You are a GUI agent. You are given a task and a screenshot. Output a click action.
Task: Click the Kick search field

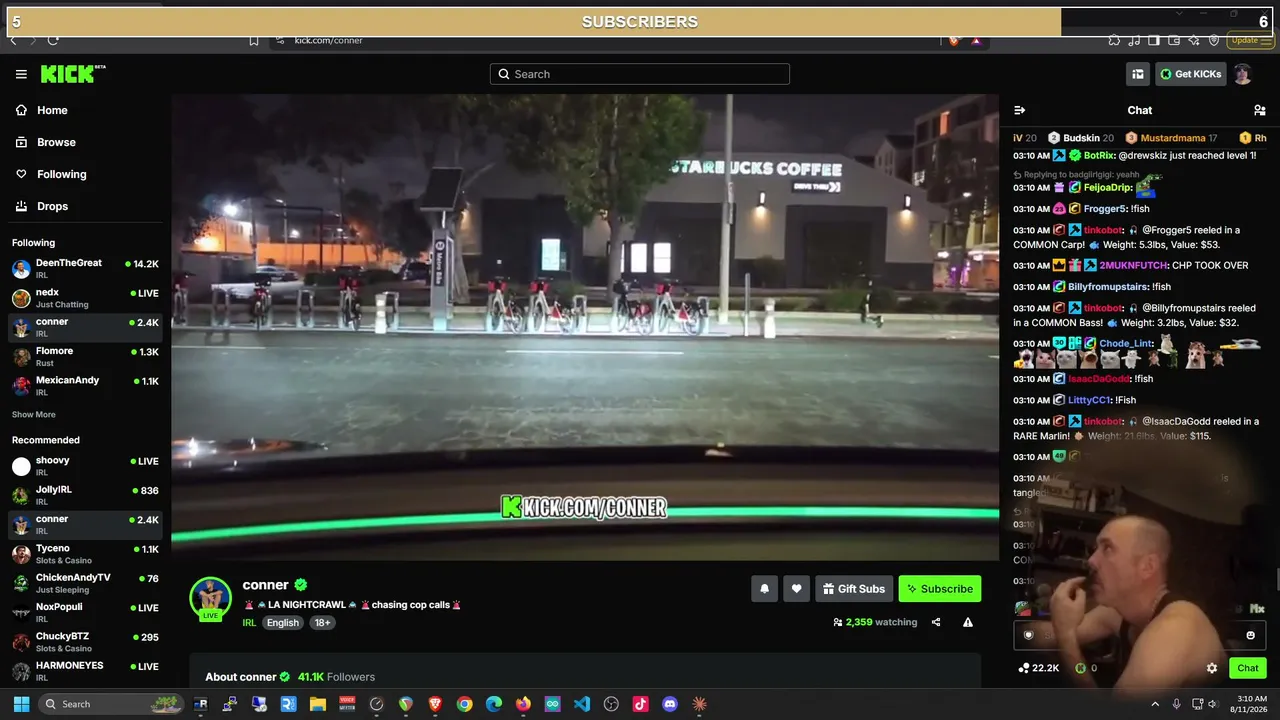(640, 74)
